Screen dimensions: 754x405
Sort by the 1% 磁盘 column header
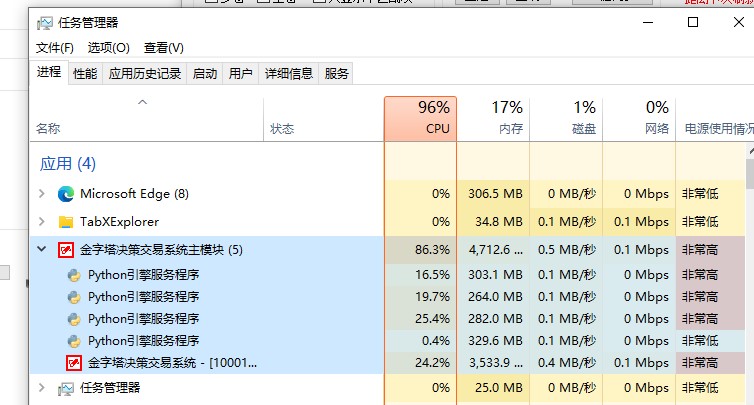pyautogui.click(x=566, y=119)
